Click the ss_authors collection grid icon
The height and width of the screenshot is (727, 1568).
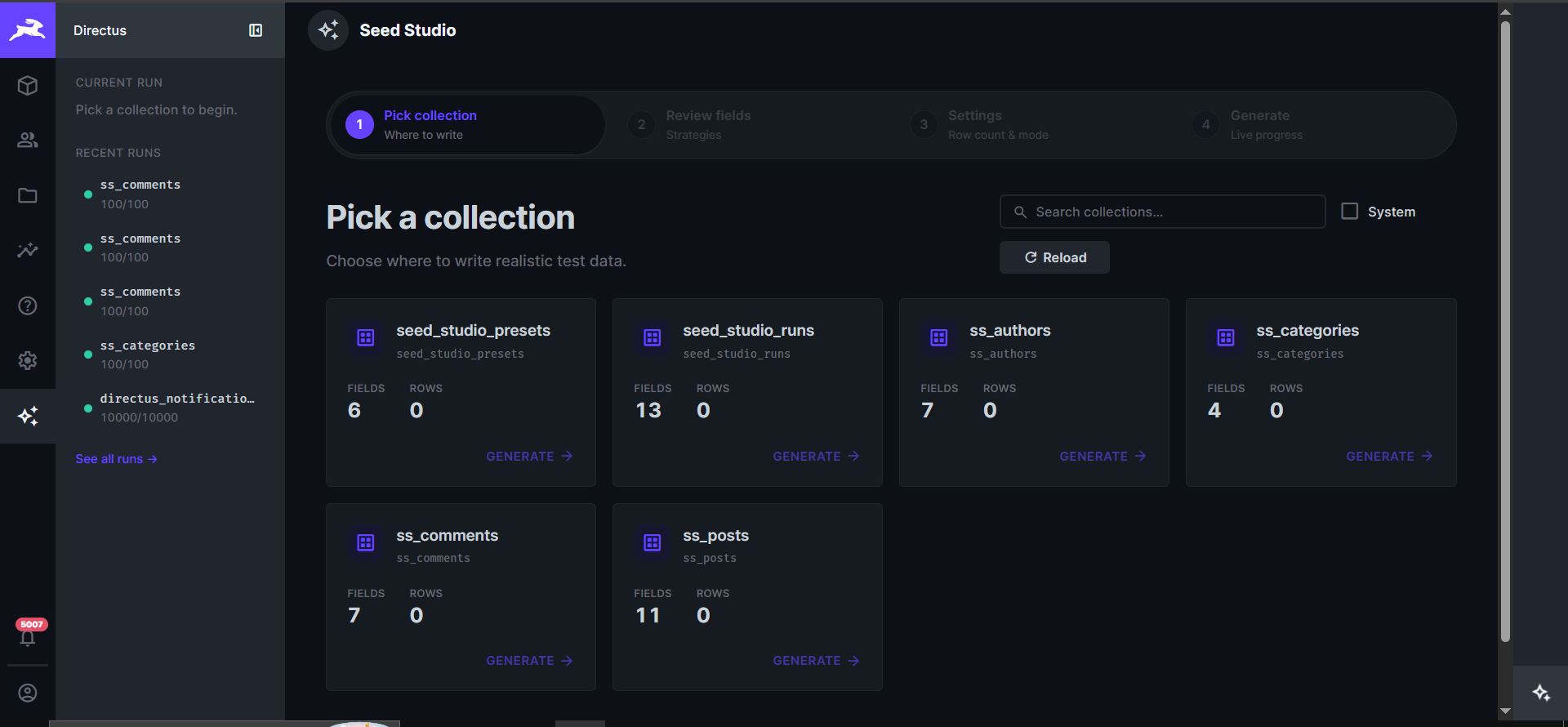pyautogui.click(x=939, y=337)
